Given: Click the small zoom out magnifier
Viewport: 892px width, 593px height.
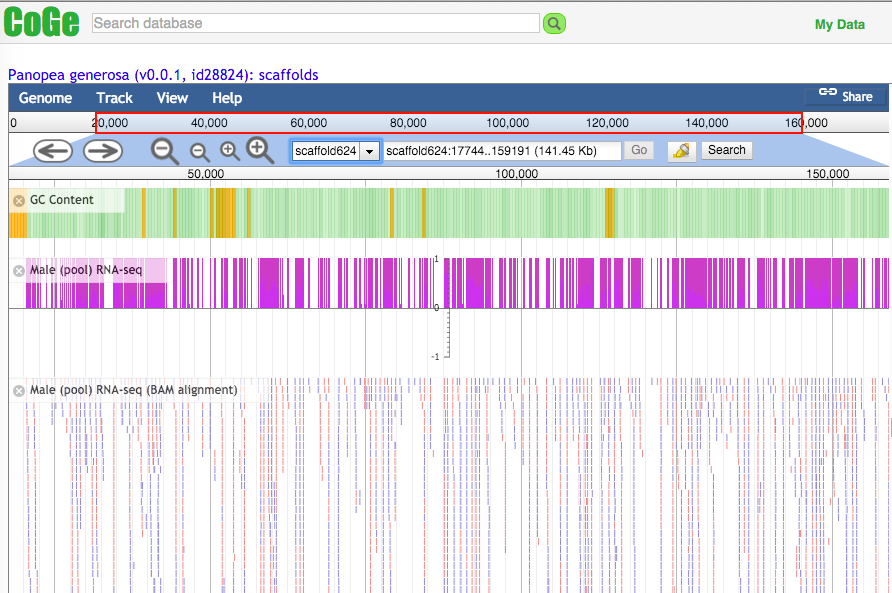Looking at the screenshot, I should tap(199, 153).
